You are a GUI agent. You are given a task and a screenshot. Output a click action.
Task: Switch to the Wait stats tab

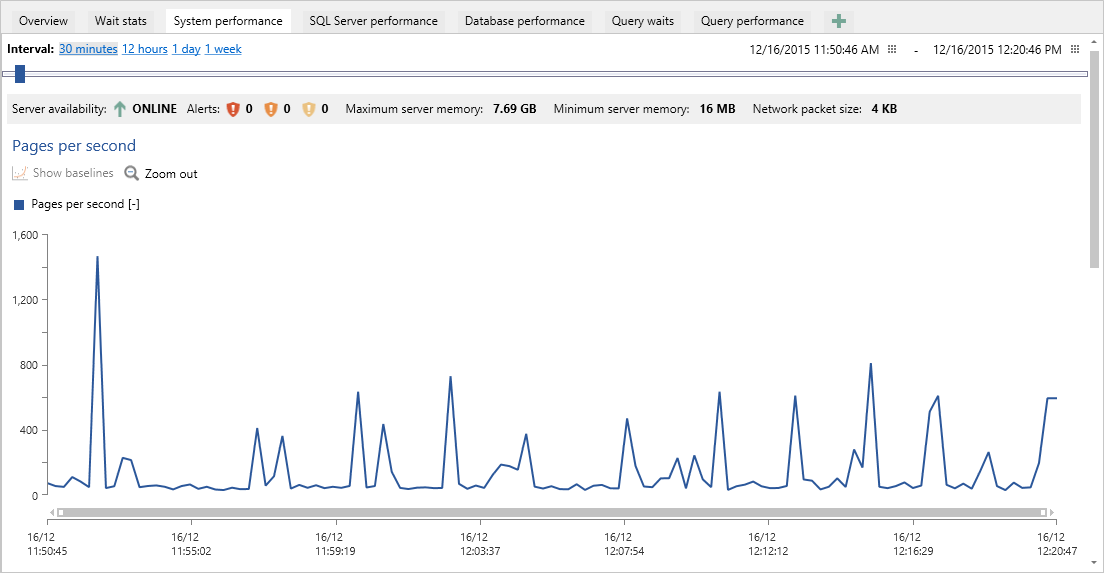point(120,21)
